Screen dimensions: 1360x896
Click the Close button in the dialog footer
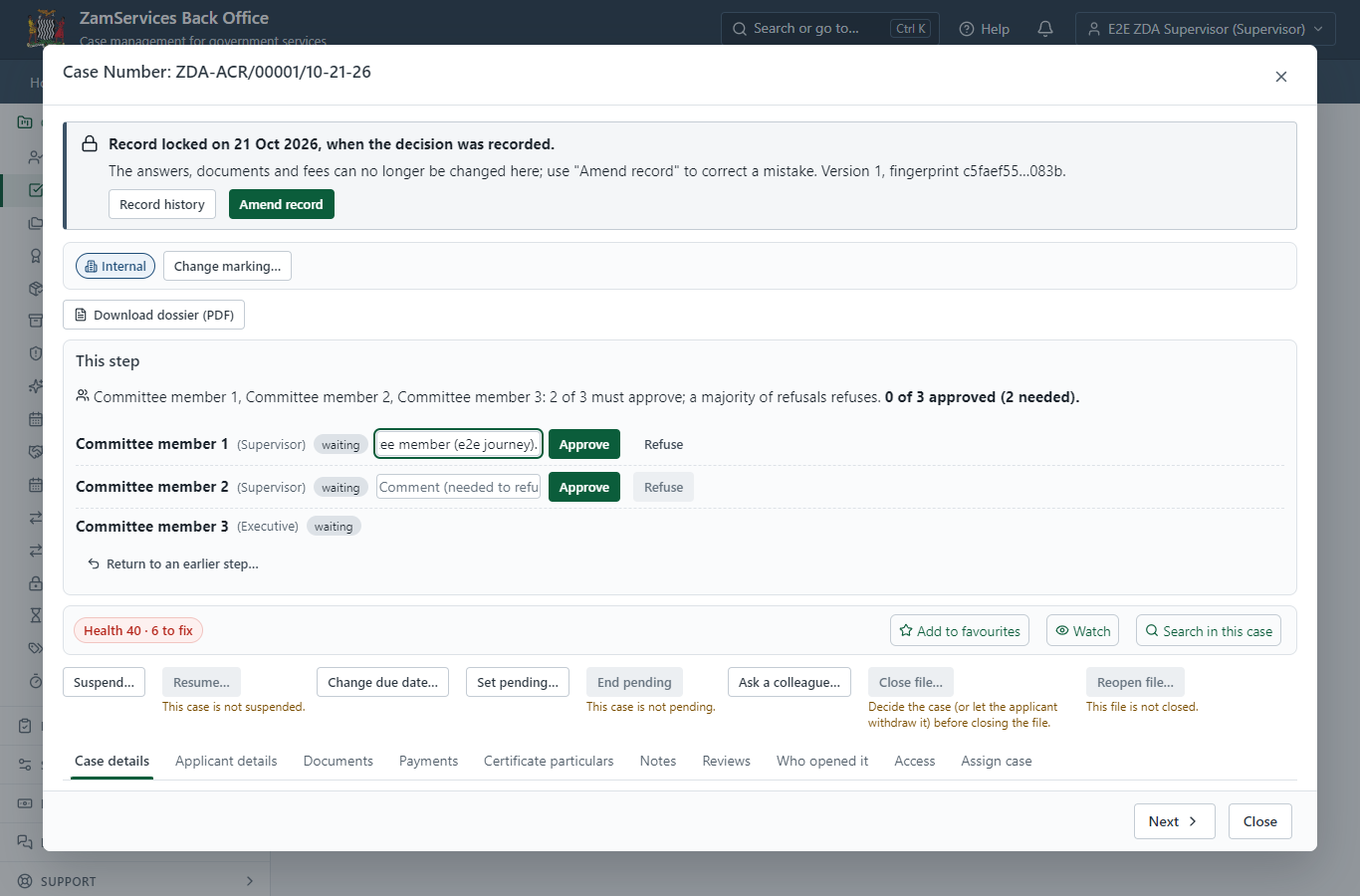point(1260,821)
